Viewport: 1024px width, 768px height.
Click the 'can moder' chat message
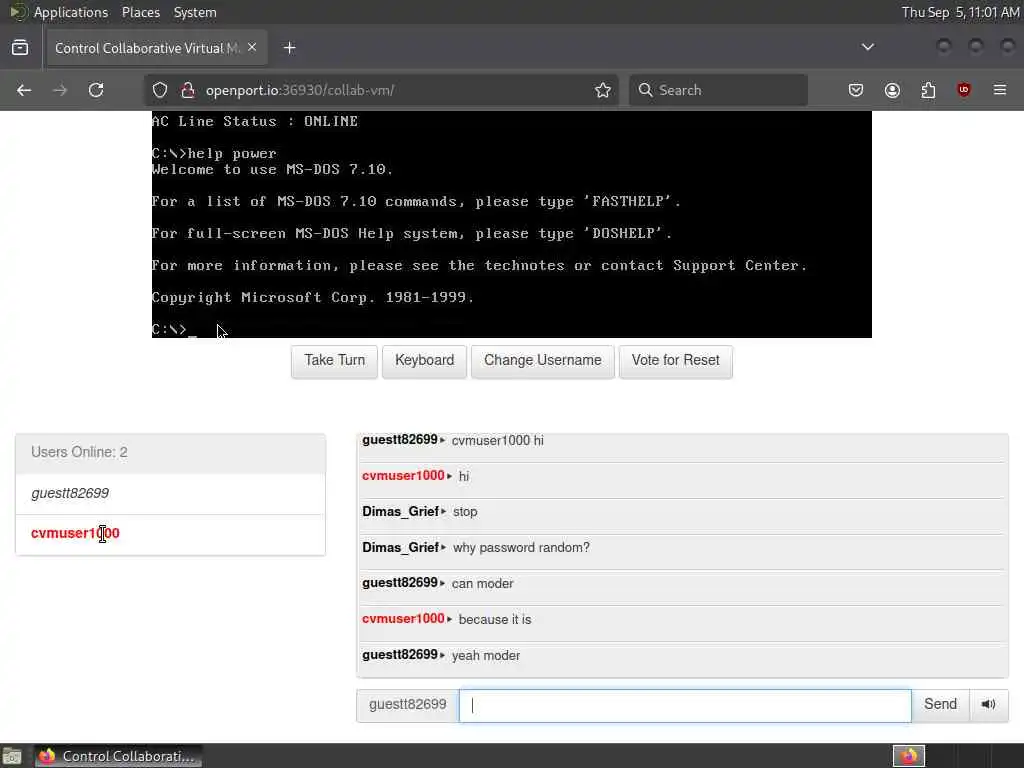[x=483, y=584]
